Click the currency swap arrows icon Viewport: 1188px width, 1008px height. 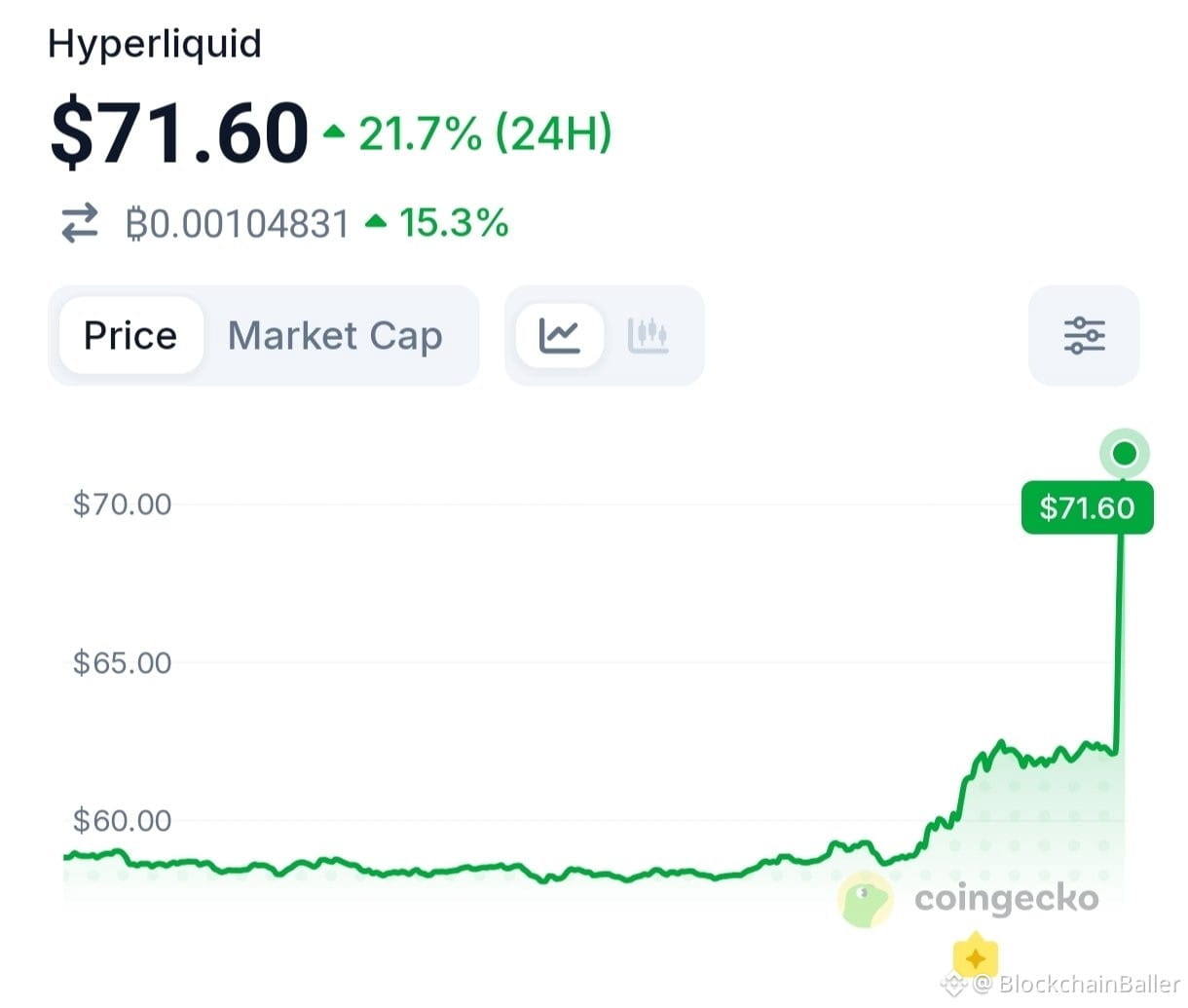click(80, 223)
